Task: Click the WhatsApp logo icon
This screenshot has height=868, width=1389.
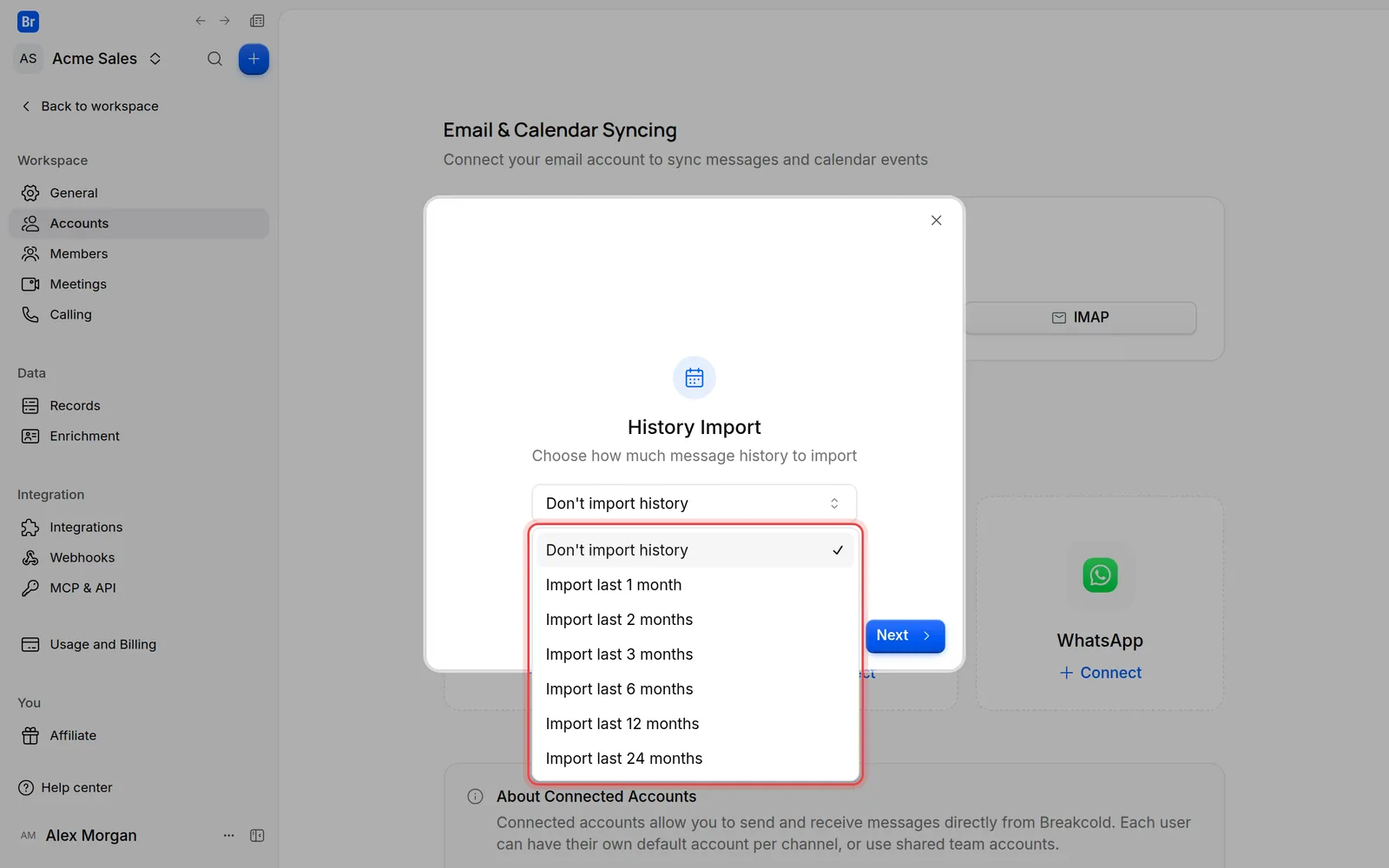Action: [1100, 575]
